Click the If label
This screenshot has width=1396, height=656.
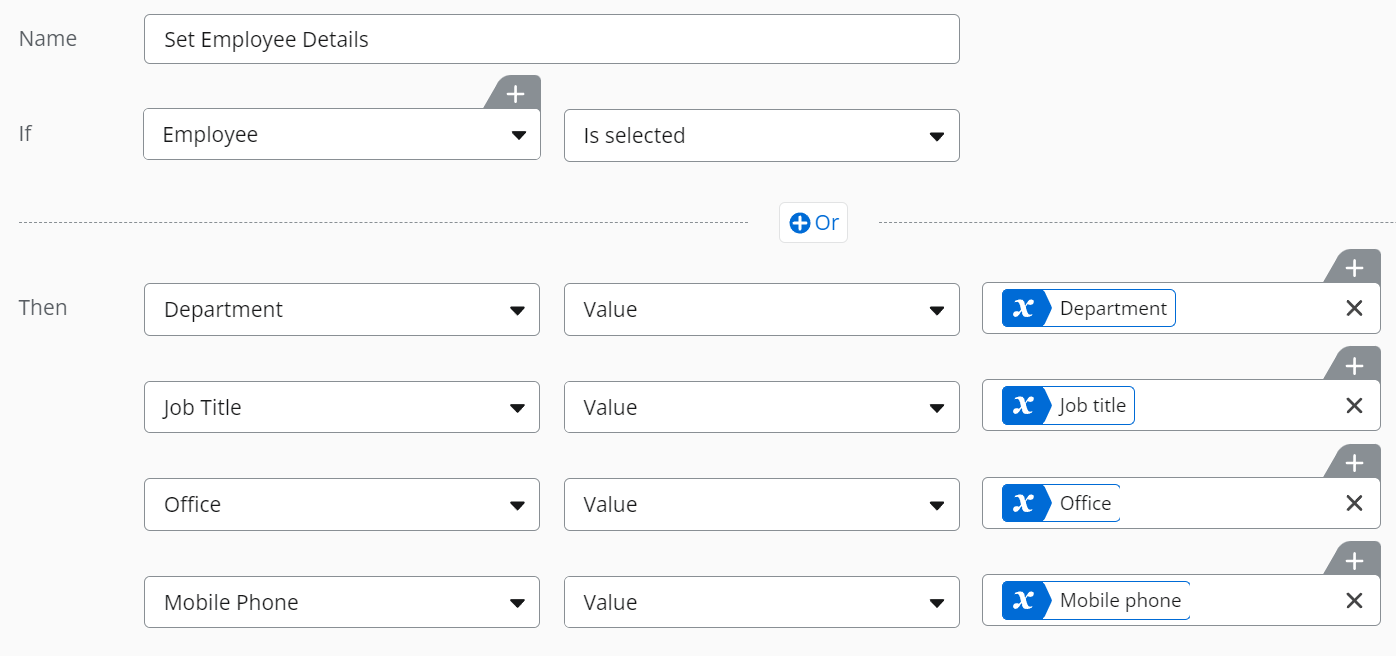coord(25,133)
